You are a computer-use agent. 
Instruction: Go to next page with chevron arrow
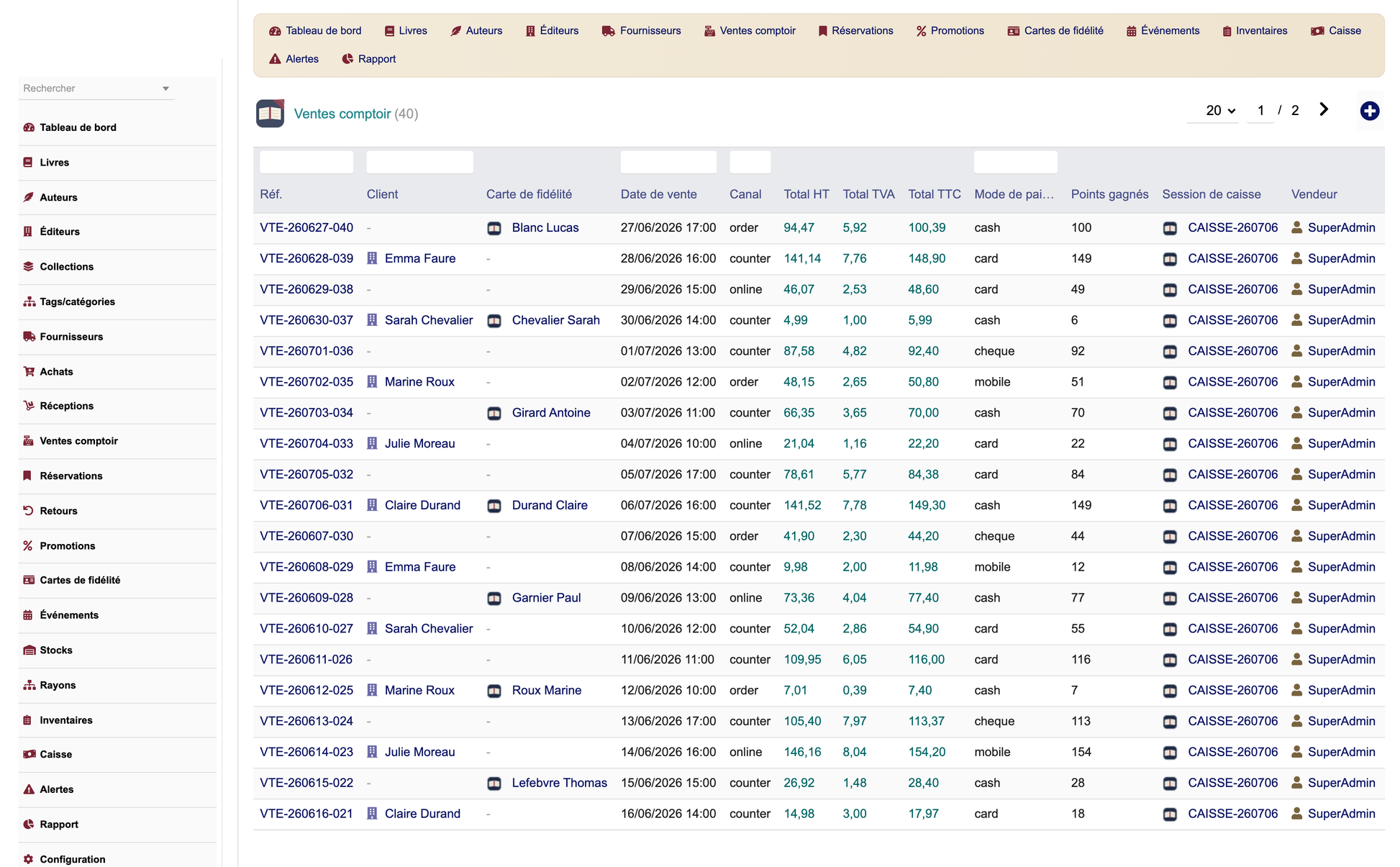click(1324, 109)
